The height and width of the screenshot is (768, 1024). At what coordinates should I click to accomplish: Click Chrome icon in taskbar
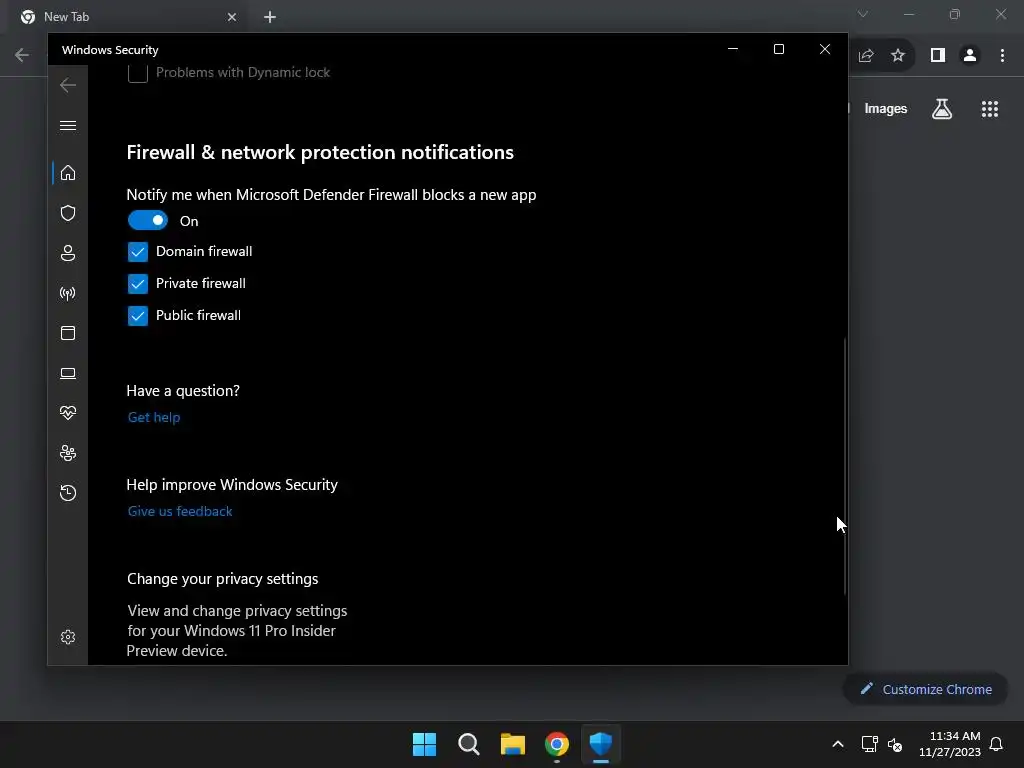point(557,744)
